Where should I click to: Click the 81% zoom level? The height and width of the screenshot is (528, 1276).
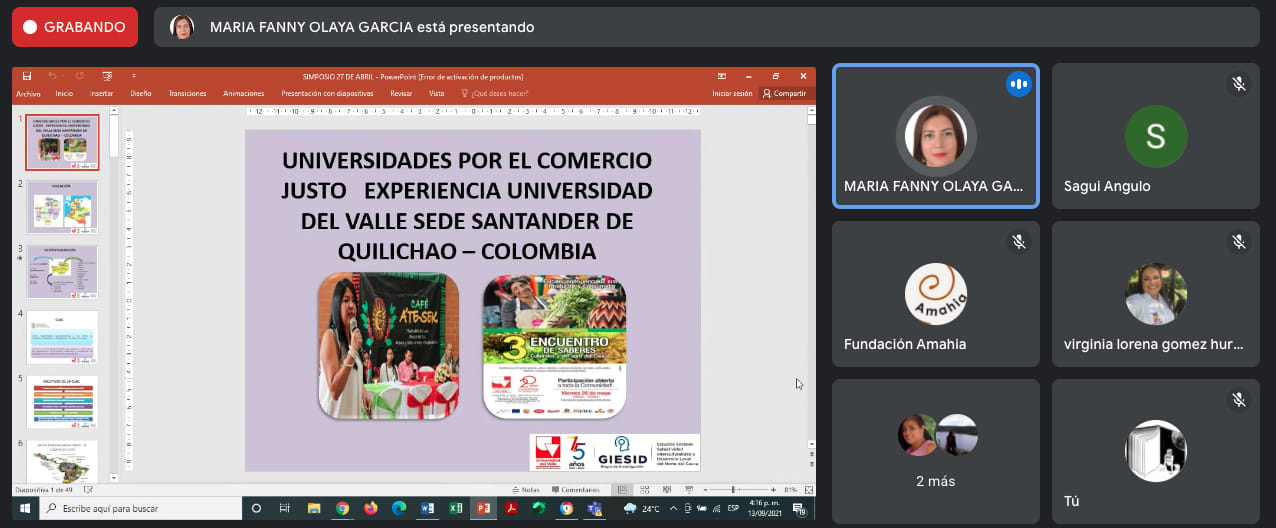790,490
